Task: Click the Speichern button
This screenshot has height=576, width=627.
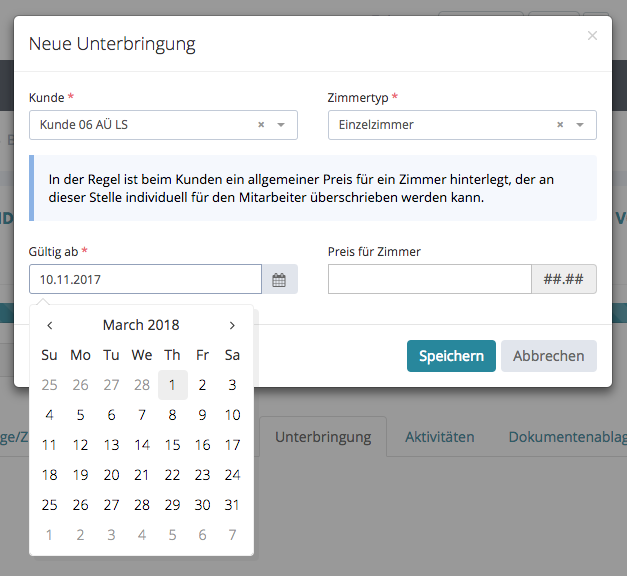Action: pos(451,356)
